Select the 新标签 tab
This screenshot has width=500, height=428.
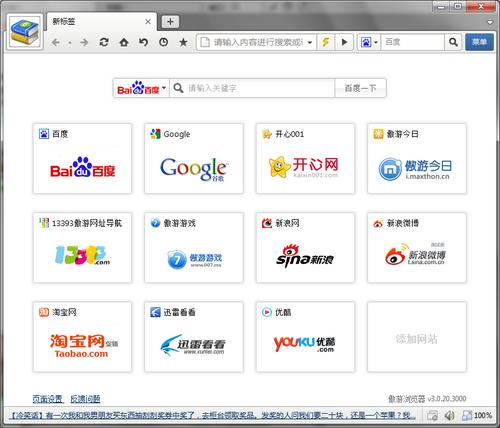coord(102,22)
